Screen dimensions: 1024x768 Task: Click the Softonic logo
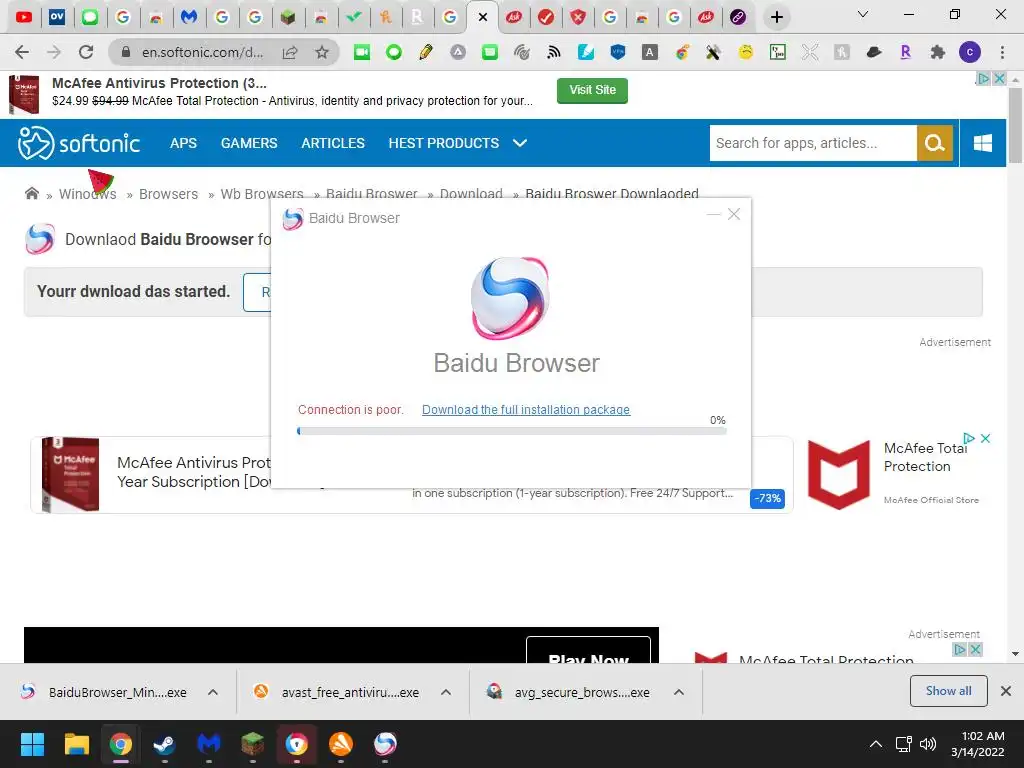[x=79, y=143]
